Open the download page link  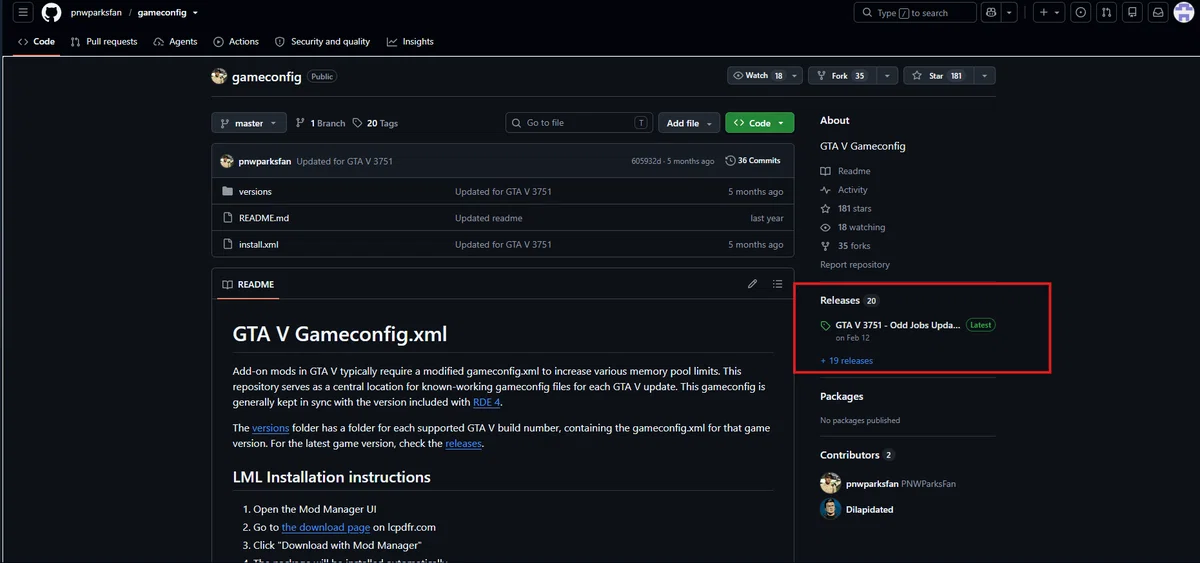click(326, 527)
